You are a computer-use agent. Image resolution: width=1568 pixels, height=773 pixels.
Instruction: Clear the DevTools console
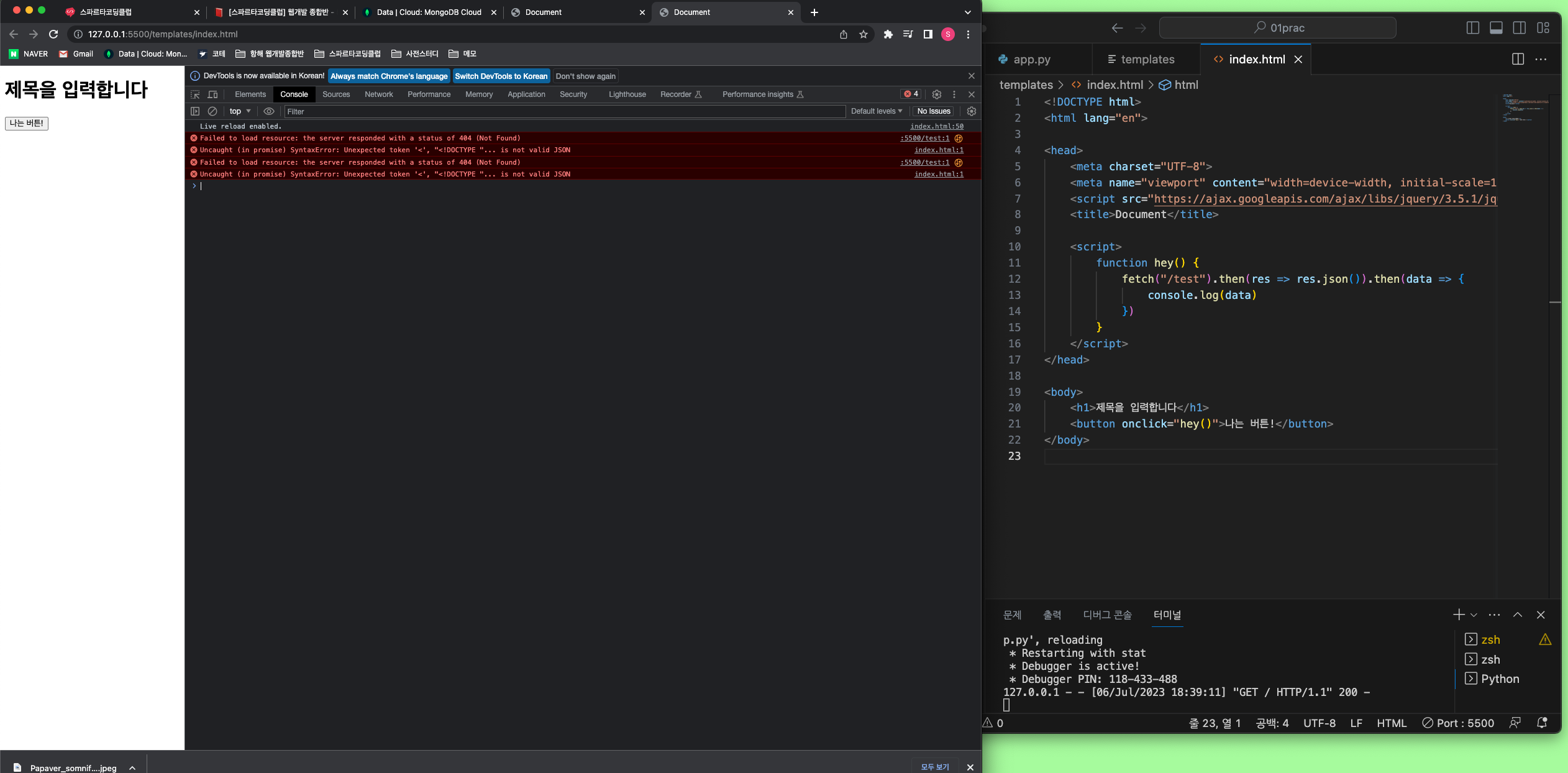[x=212, y=111]
